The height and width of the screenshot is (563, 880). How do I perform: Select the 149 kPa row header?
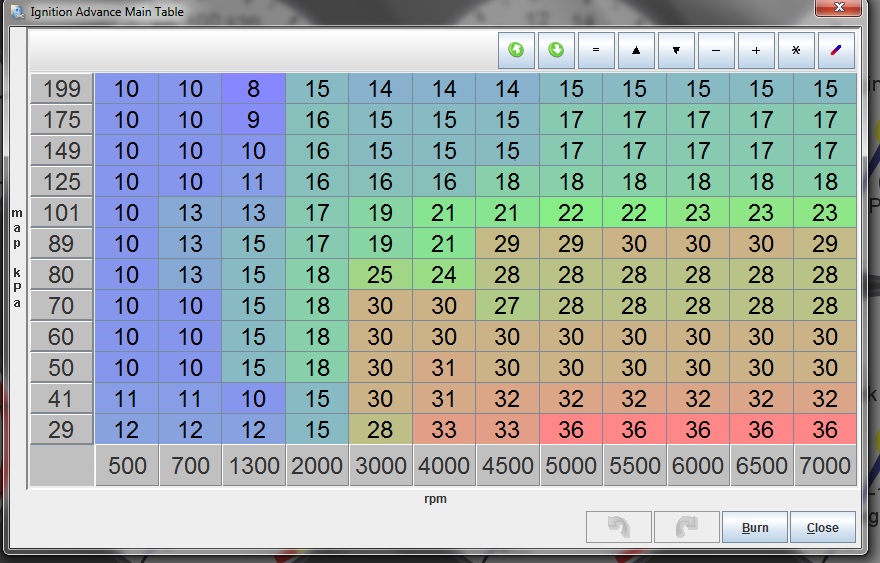(62, 150)
